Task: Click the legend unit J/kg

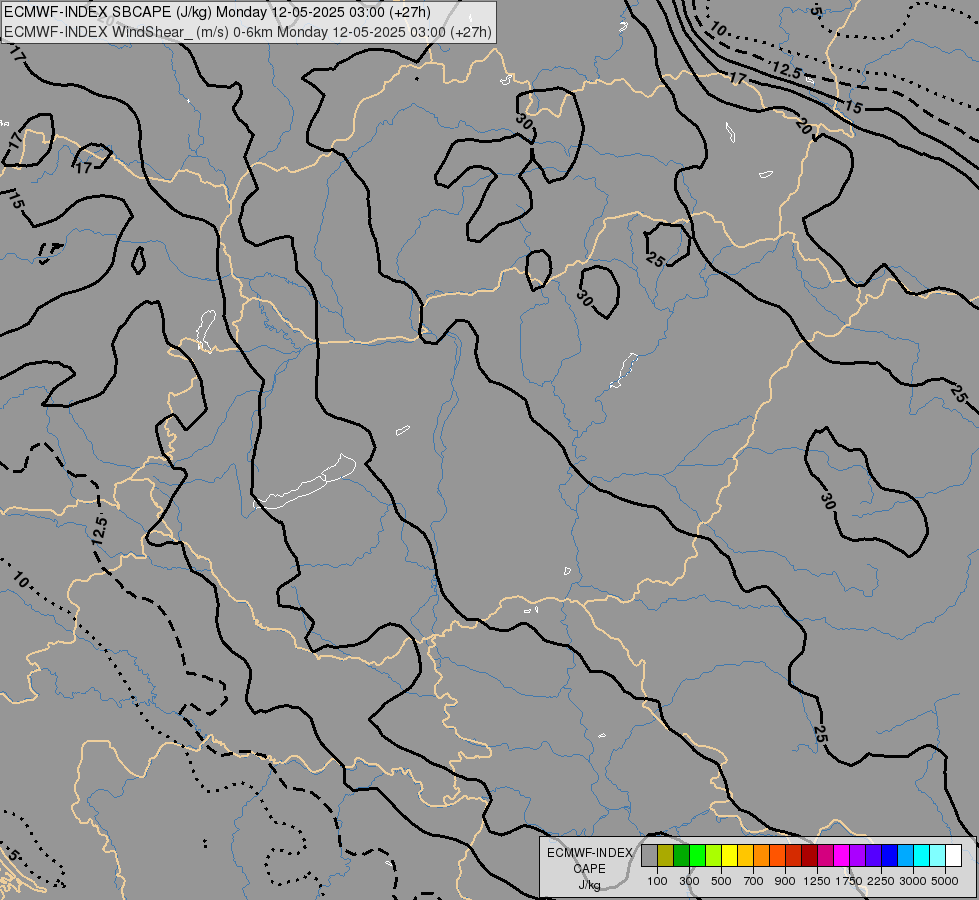Action: pyautogui.click(x=589, y=885)
